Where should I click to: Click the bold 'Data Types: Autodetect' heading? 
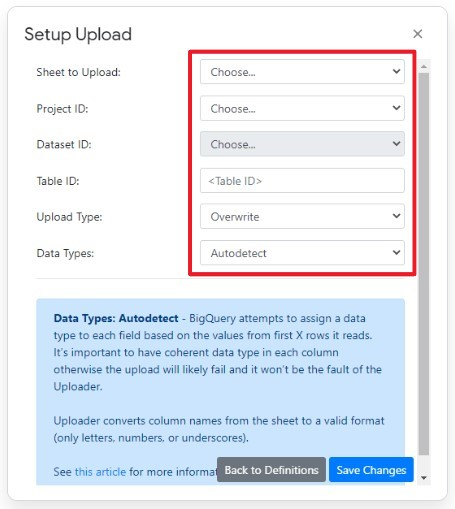click(116, 318)
